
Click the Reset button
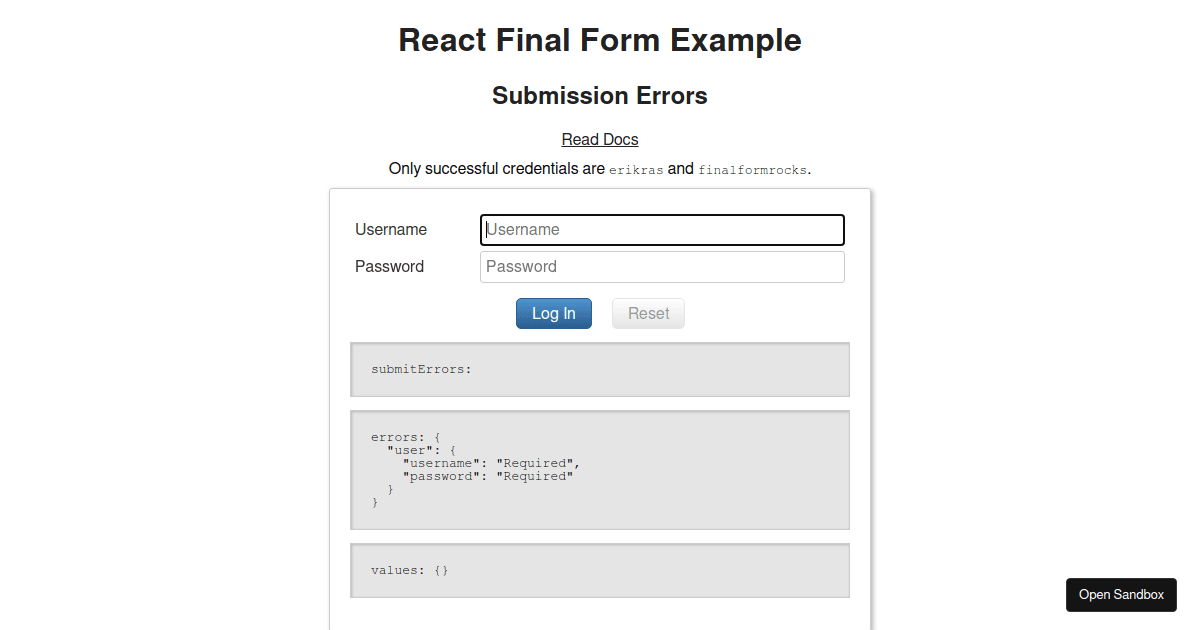point(648,313)
